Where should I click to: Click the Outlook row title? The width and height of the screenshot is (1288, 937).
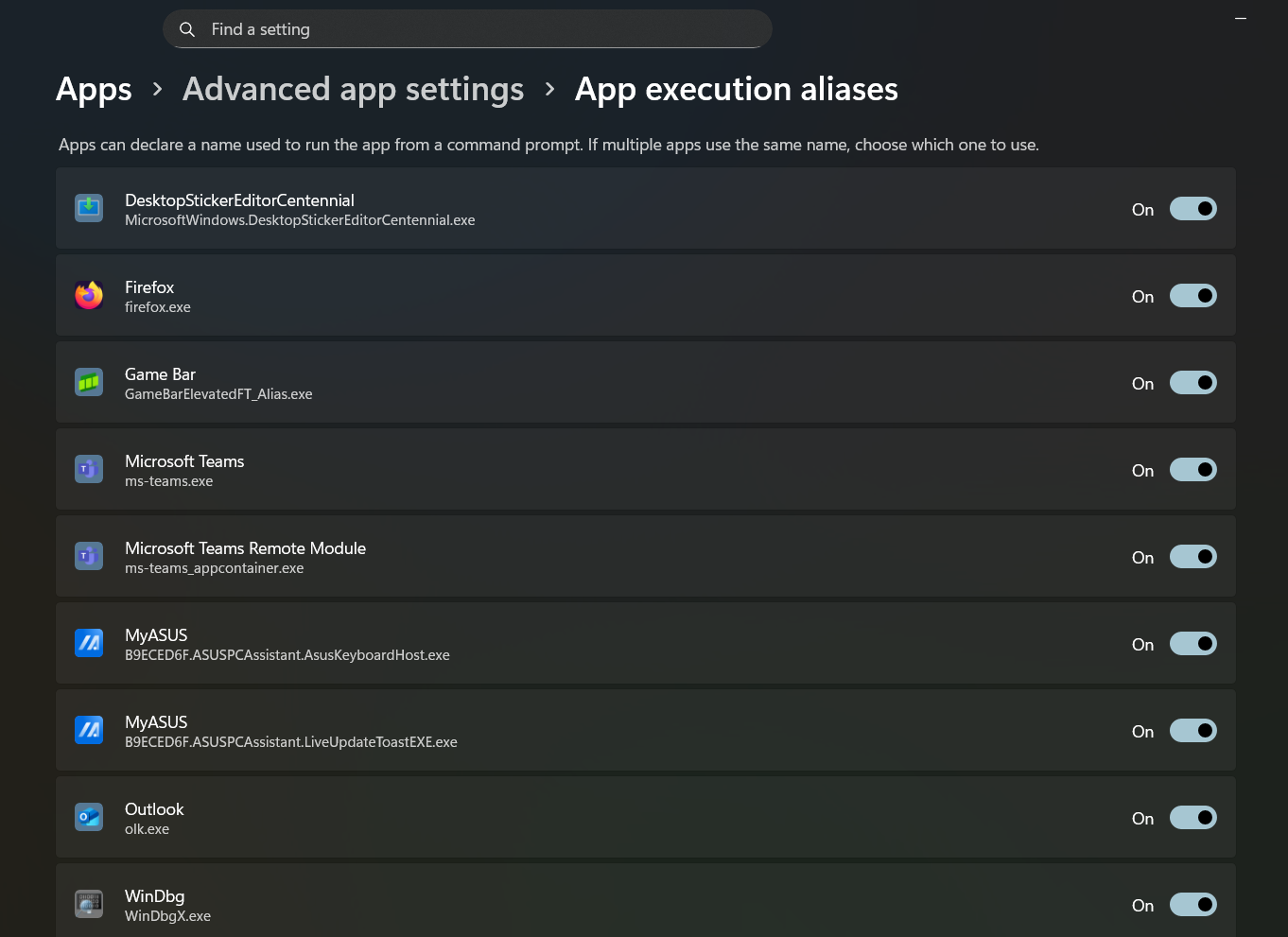pyautogui.click(x=154, y=809)
